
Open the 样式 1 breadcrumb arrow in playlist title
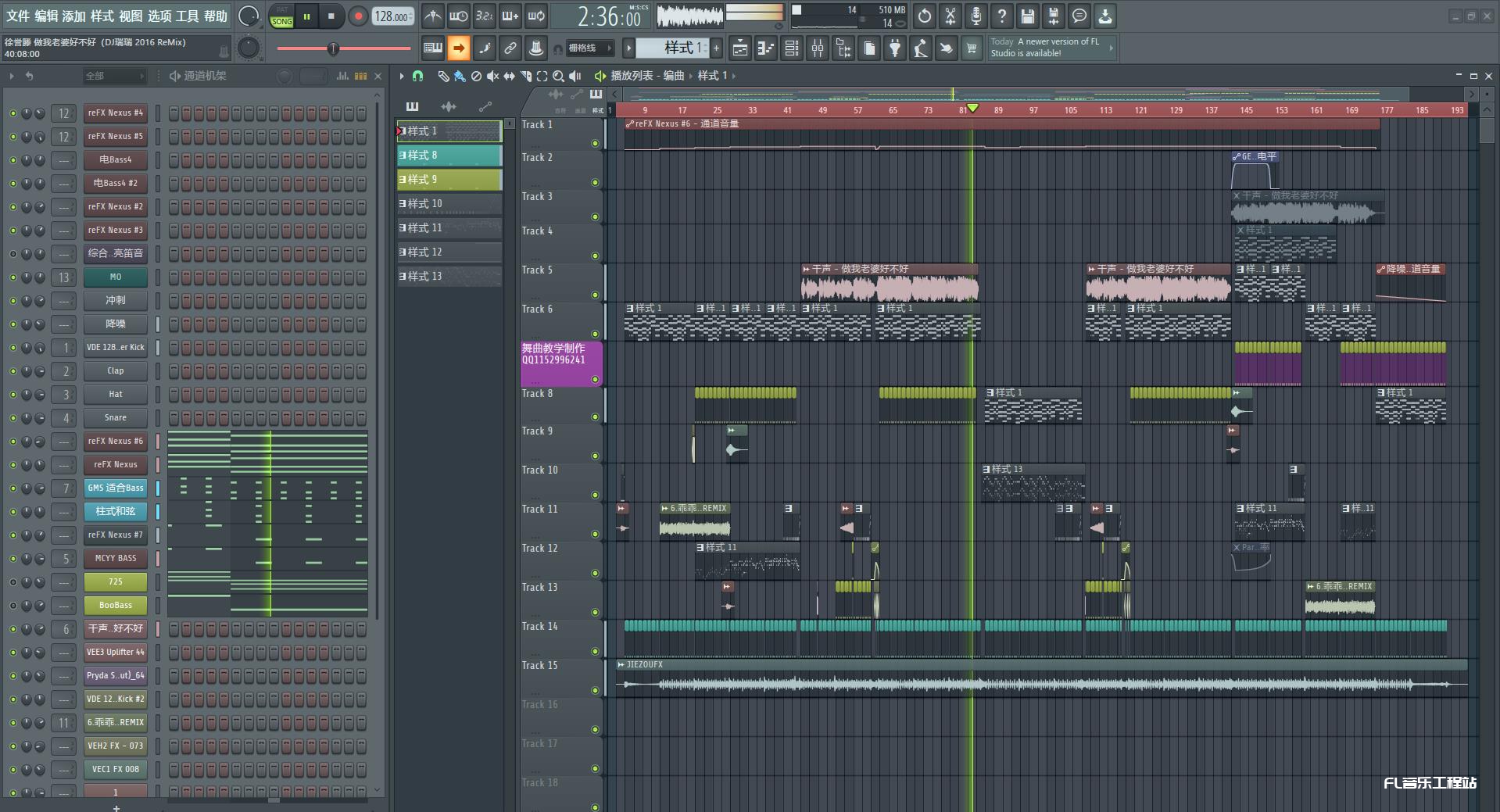pyautogui.click(x=733, y=76)
